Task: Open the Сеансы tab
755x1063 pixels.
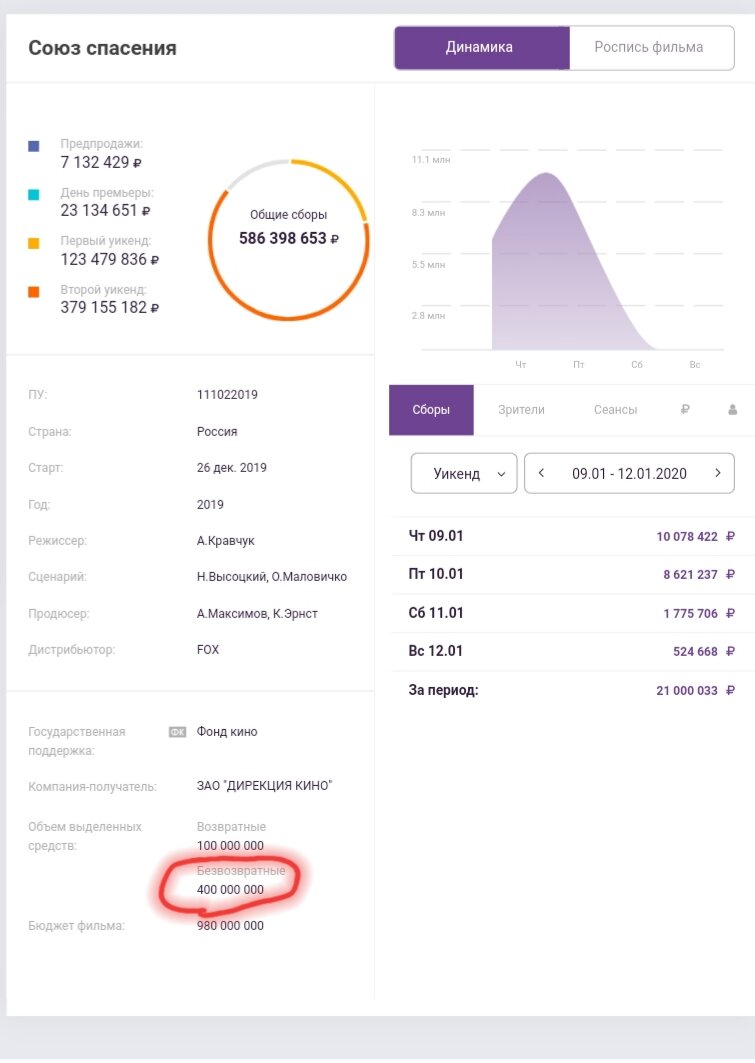Action: pos(615,409)
